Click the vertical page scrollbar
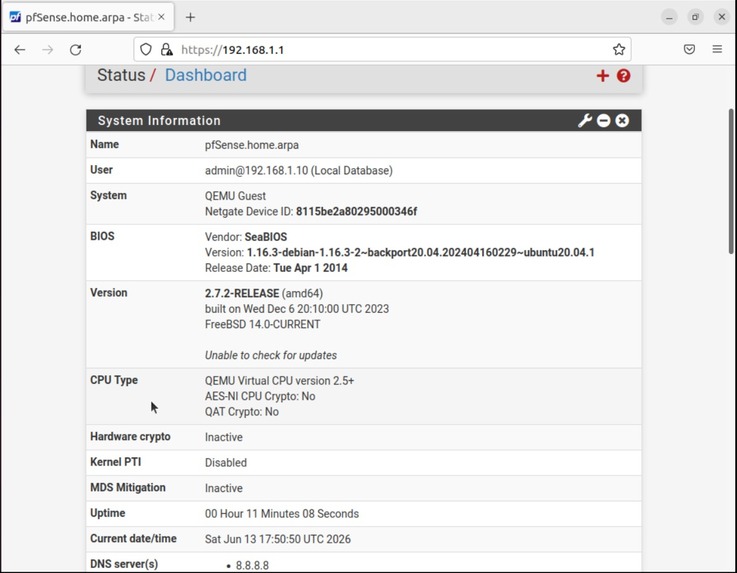Screen dimensions: 737x573 731,181
